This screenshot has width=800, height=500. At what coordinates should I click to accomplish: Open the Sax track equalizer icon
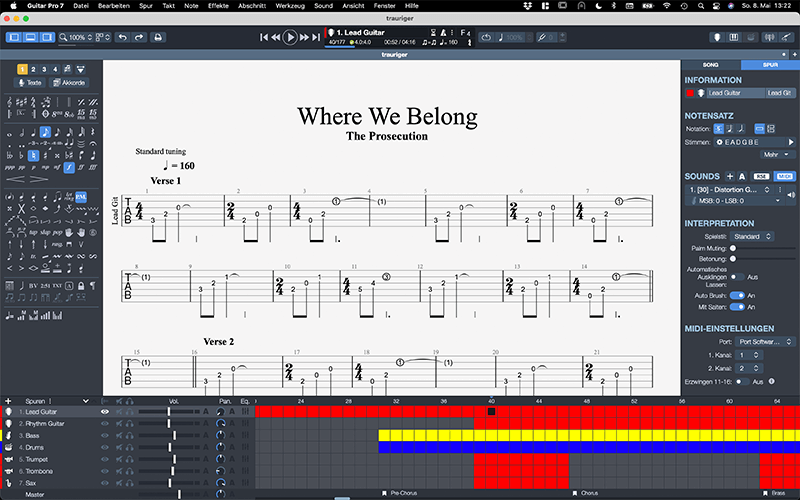[245, 483]
